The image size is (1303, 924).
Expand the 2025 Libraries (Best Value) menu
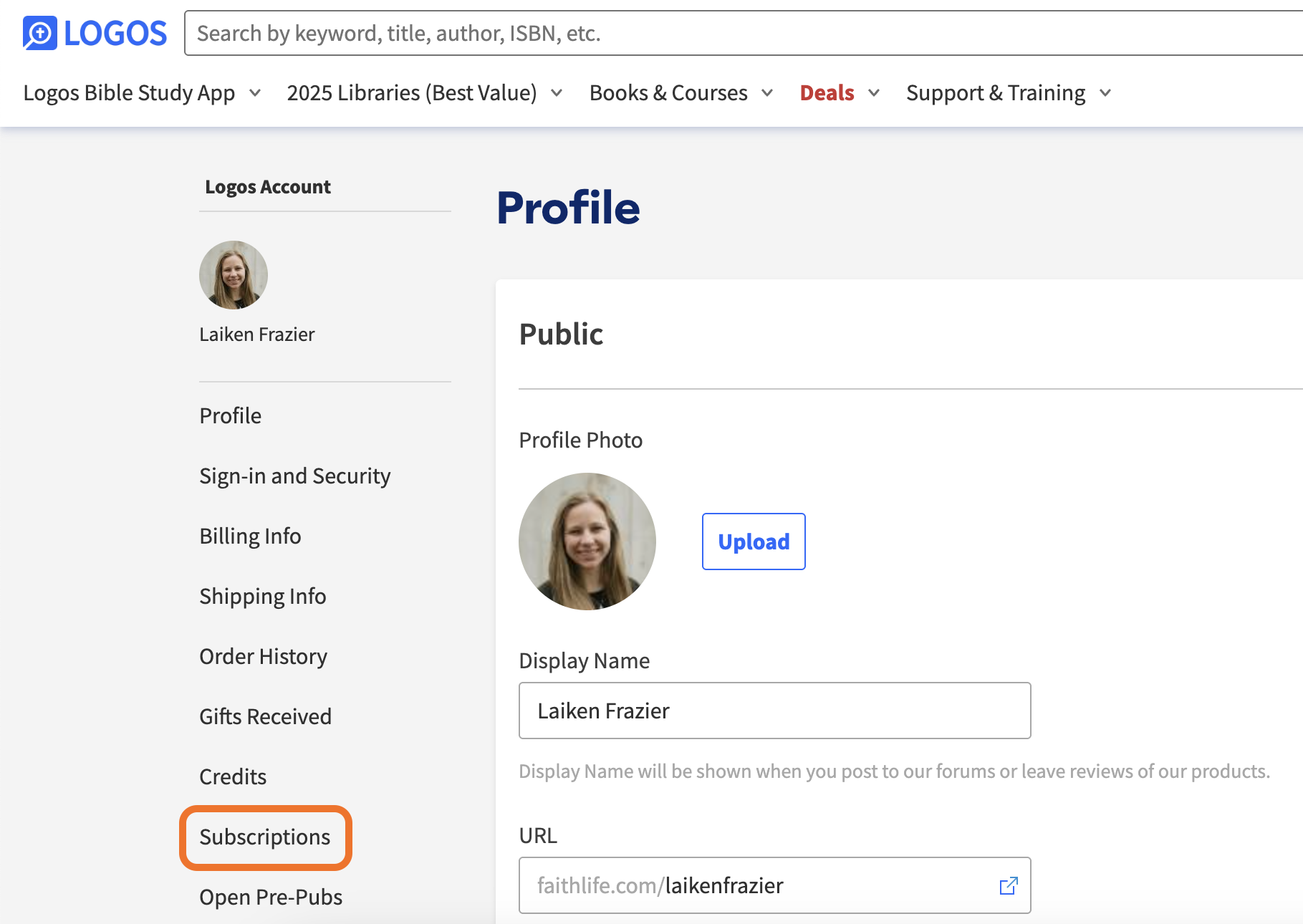coord(425,93)
